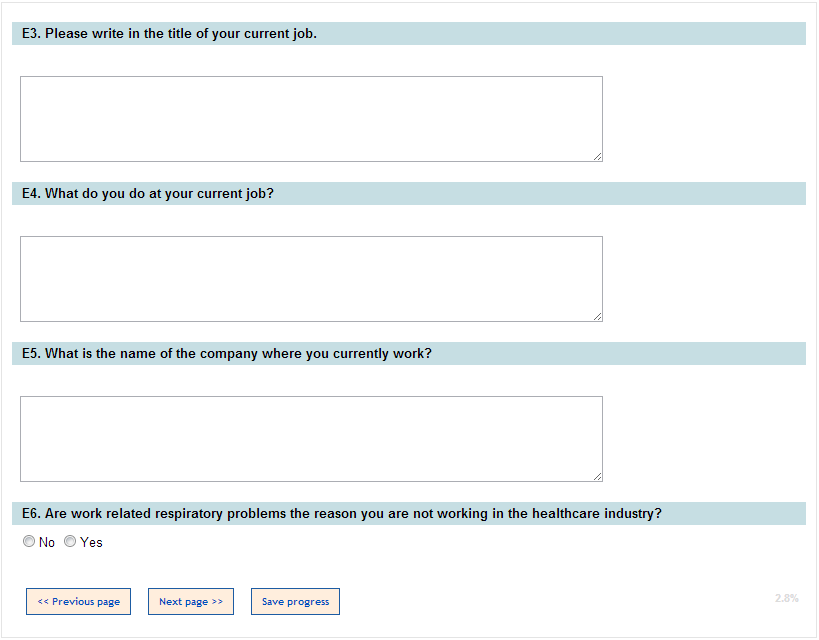The width and height of the screenshot is (819, 640).
Task: Click the E6 respiratory problems question heading
Action: pos(342,514)
